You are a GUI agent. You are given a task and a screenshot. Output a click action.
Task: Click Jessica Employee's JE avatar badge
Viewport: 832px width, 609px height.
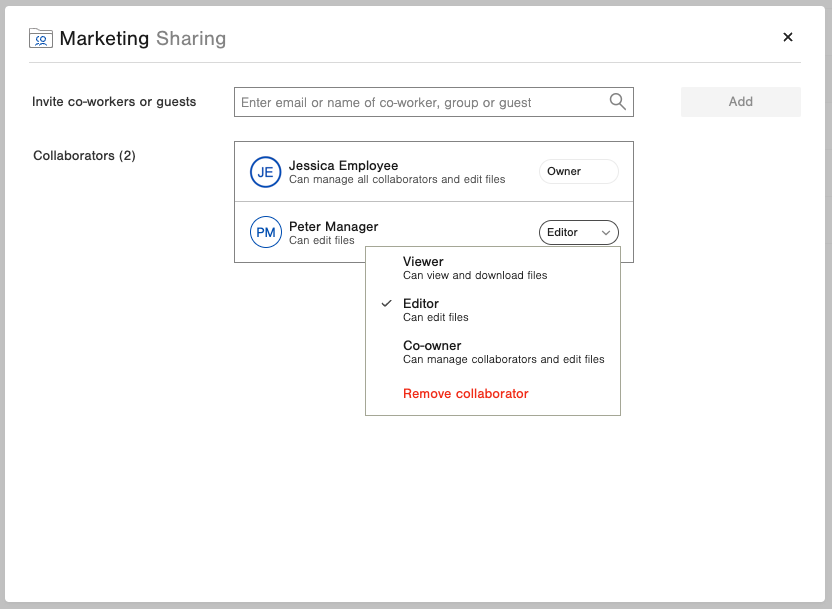tap(265, 171)
